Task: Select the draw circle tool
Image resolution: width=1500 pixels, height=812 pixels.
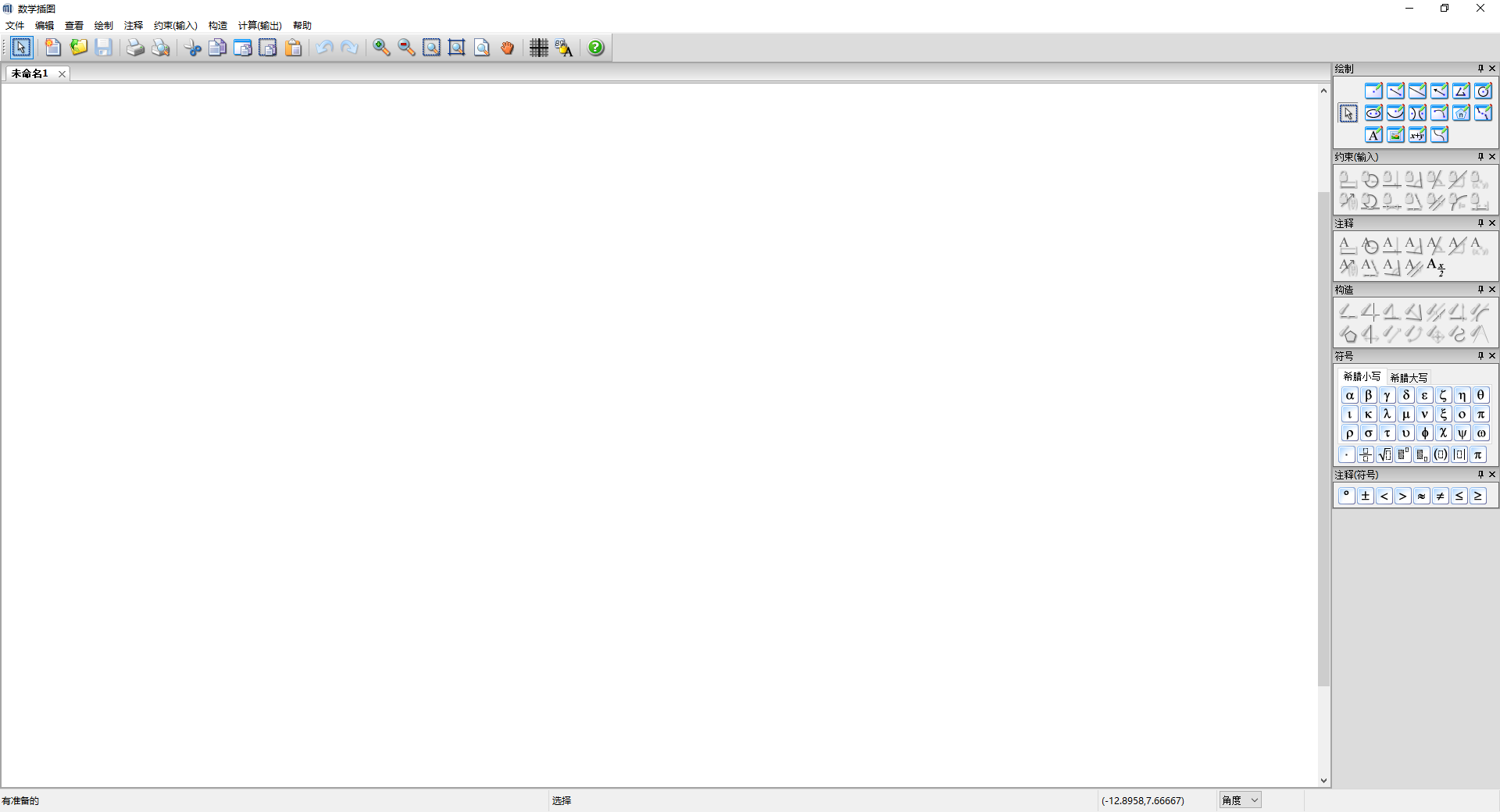Action: pos(1483,91)
